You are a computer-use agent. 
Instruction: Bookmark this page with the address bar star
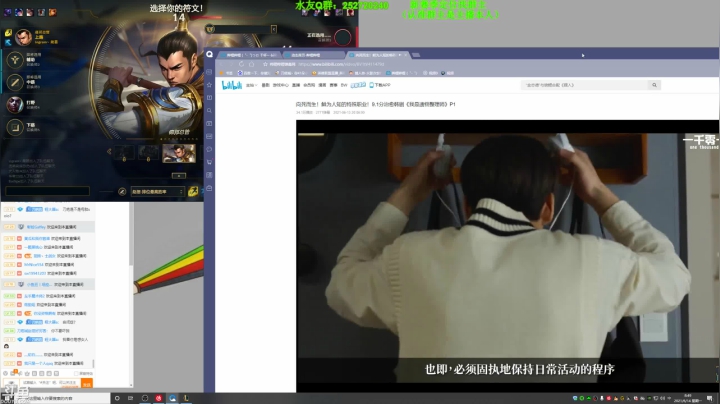click(265, 64)
